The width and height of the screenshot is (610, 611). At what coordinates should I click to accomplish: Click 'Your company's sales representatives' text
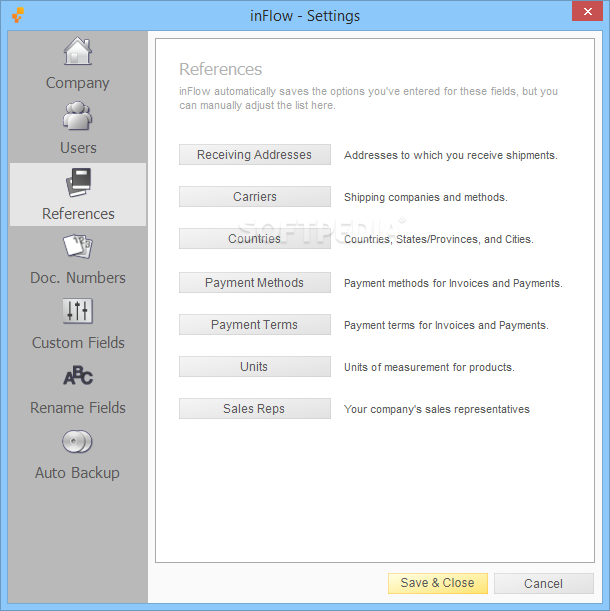click(437, 409)
